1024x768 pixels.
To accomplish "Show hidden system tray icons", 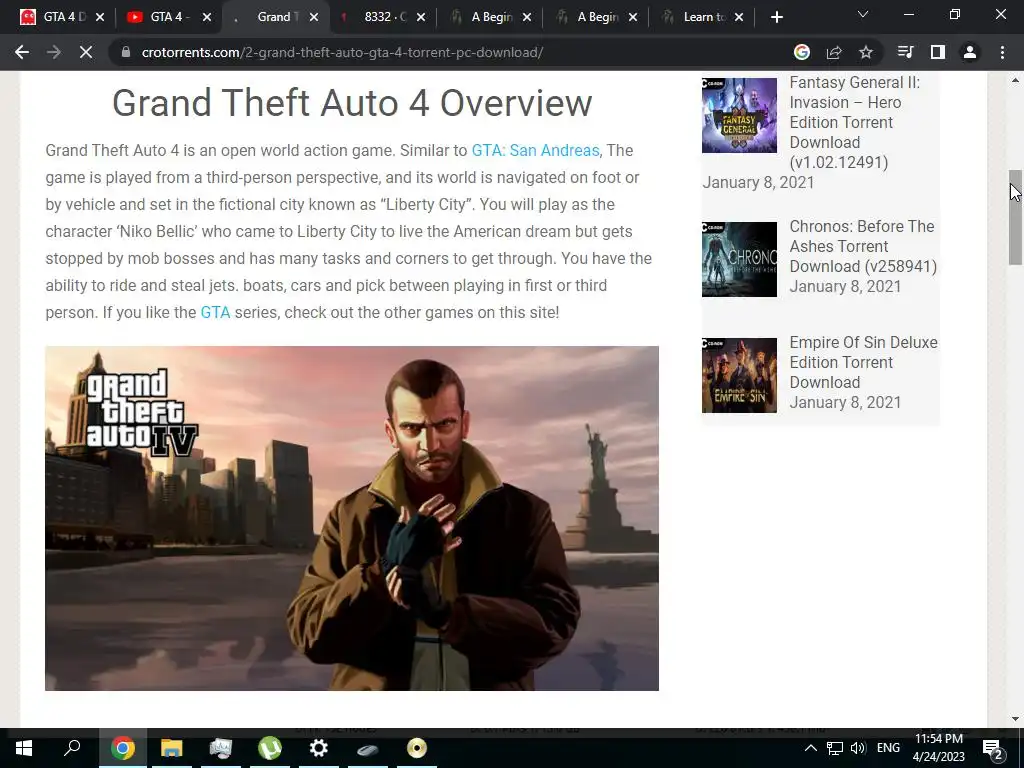I will click(x=810, y=748).
